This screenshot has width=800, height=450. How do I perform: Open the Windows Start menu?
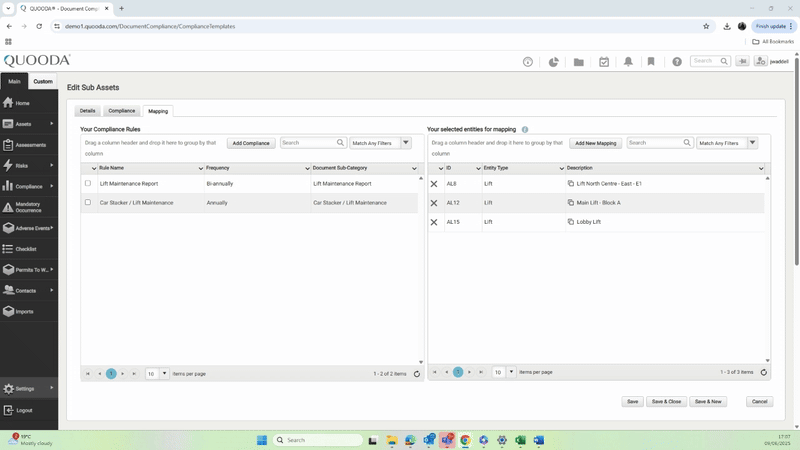click(x=262, y=440)
